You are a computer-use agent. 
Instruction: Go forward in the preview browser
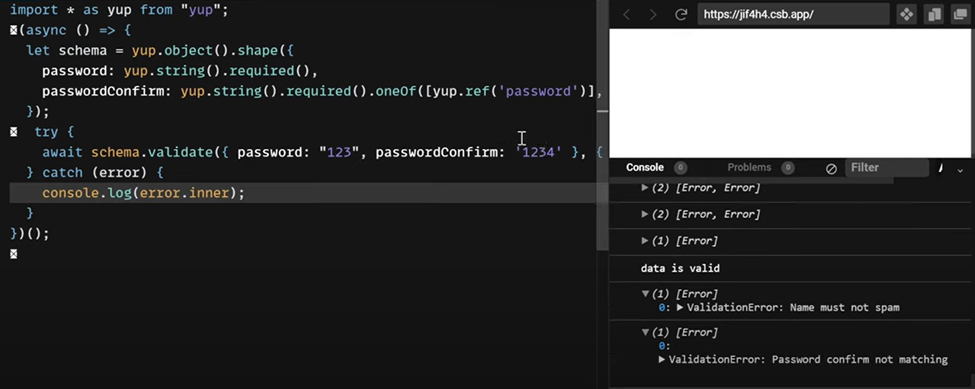[653, 15]
